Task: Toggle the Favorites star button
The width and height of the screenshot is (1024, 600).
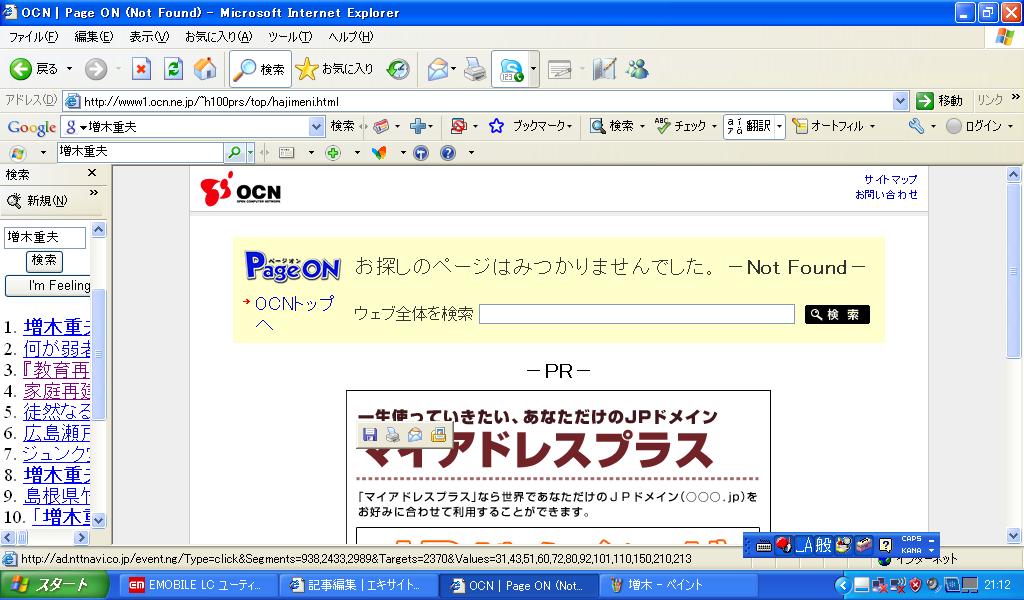Action: coord(334,69)
